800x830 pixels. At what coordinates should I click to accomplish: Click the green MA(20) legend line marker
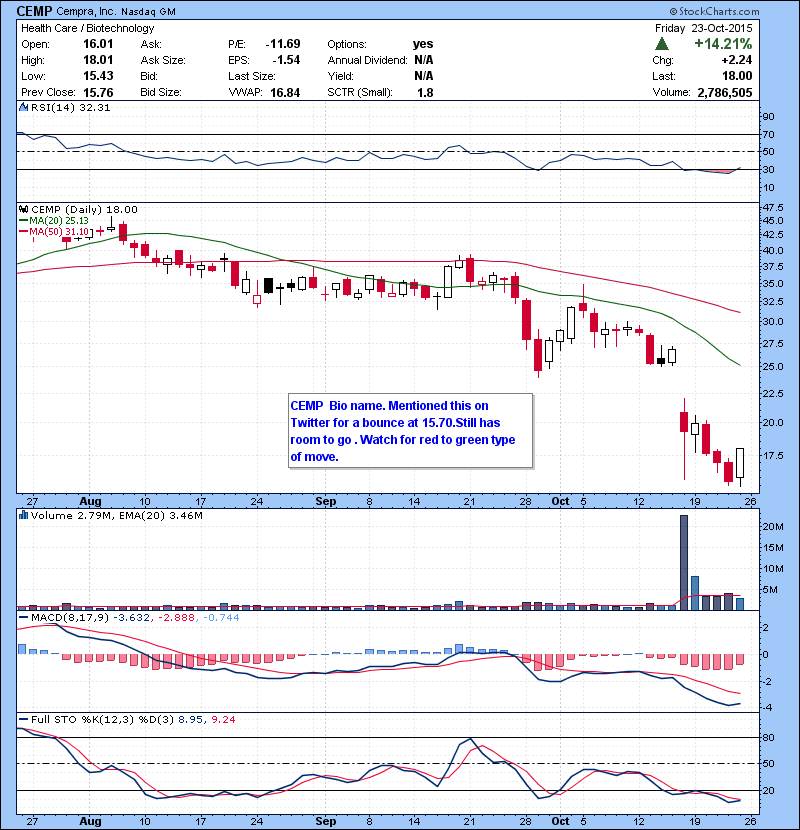tap(24, 221)
